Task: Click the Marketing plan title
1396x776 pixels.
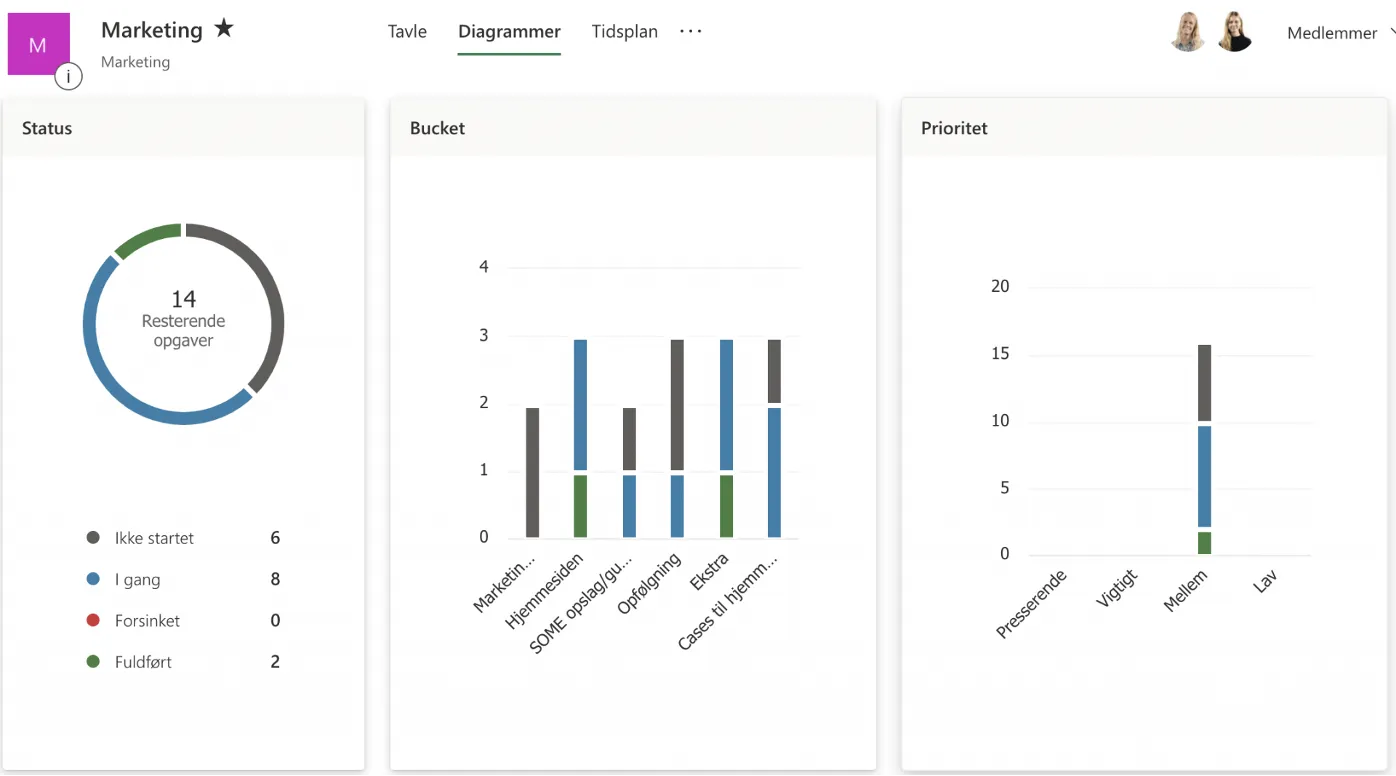Action: [152, 30]
